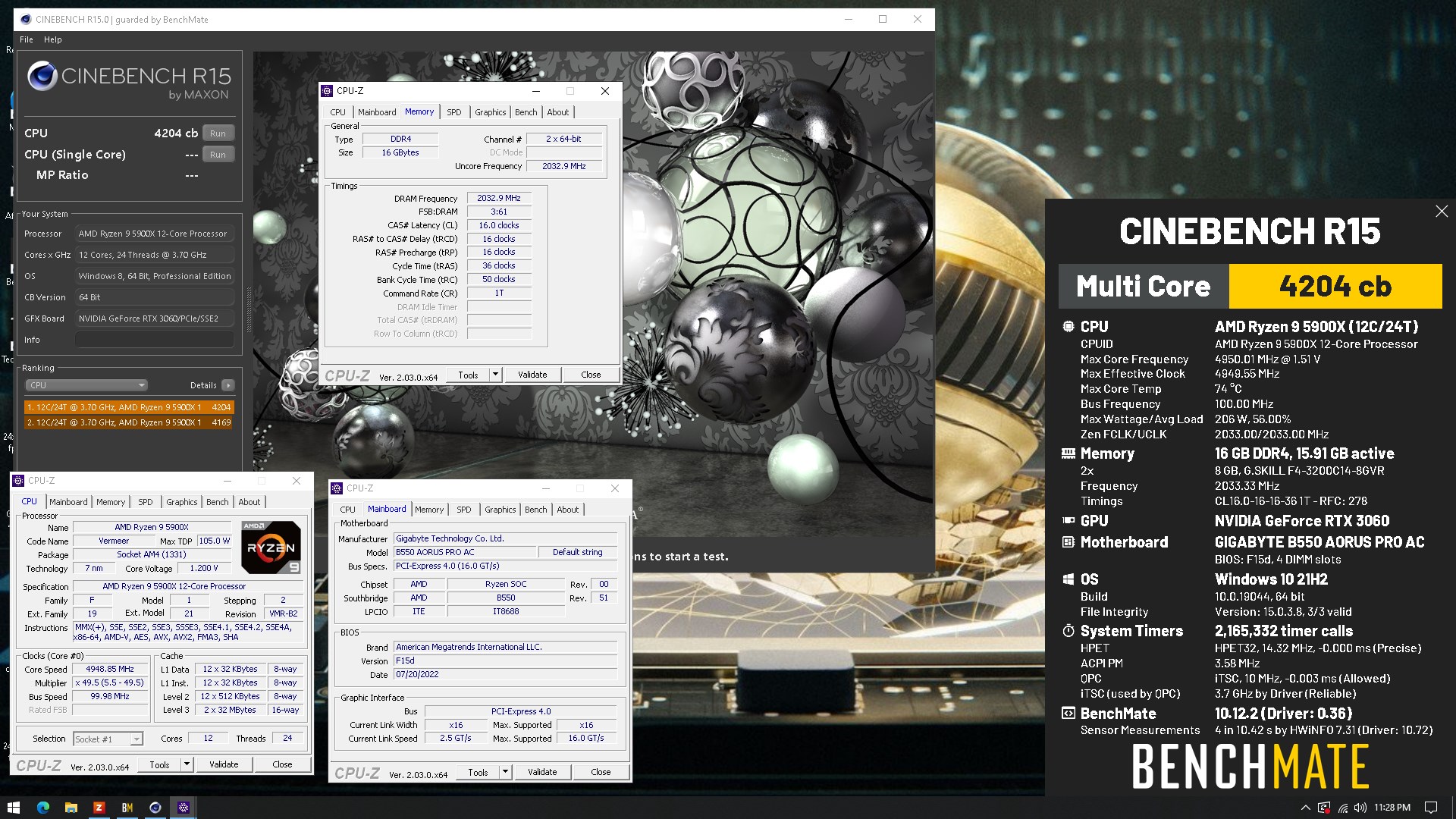This screenshot has height=819, width=1456.
Task: Show hidden system tray icons
Action: tap(1305, 808)
